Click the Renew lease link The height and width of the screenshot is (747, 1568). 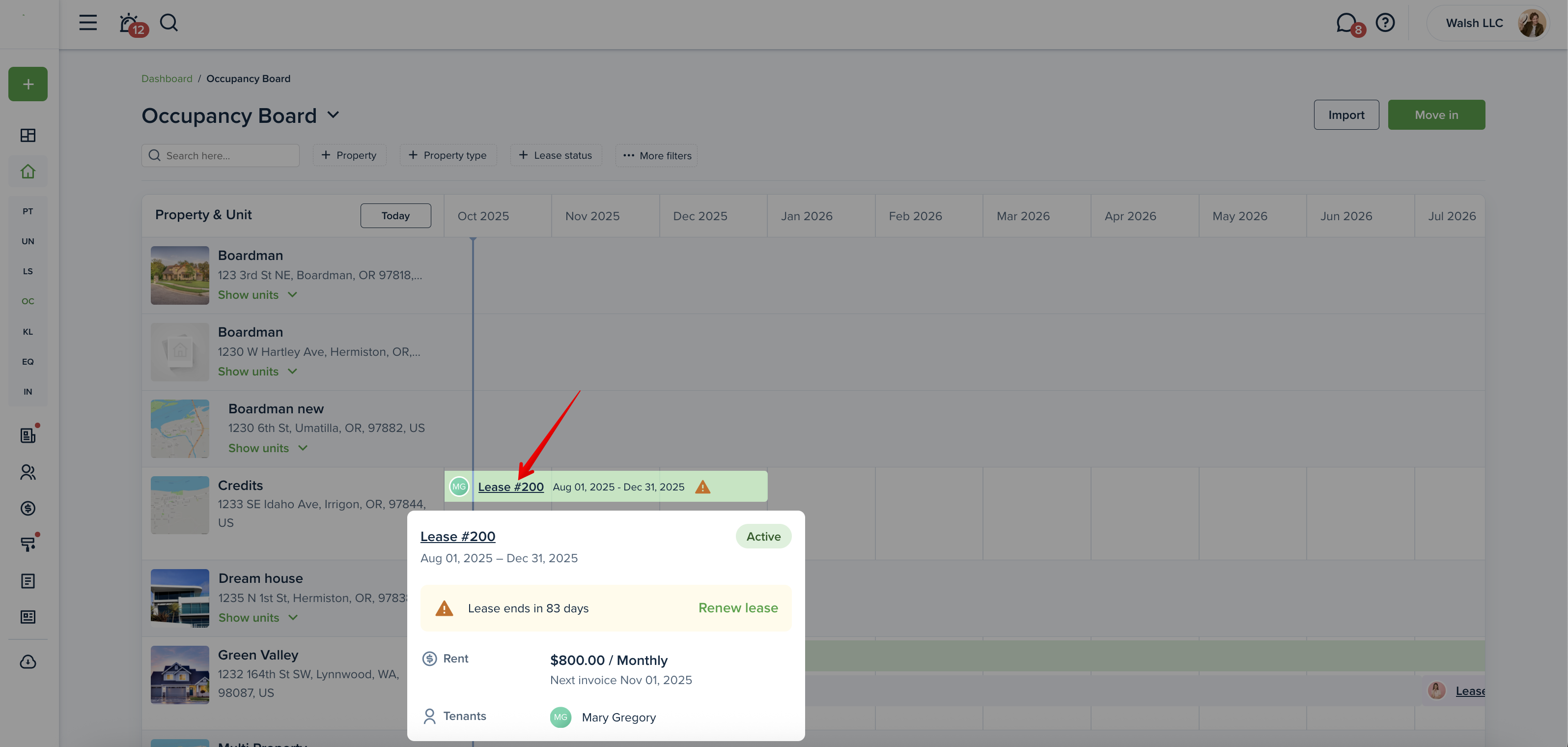tap(738, 607)
